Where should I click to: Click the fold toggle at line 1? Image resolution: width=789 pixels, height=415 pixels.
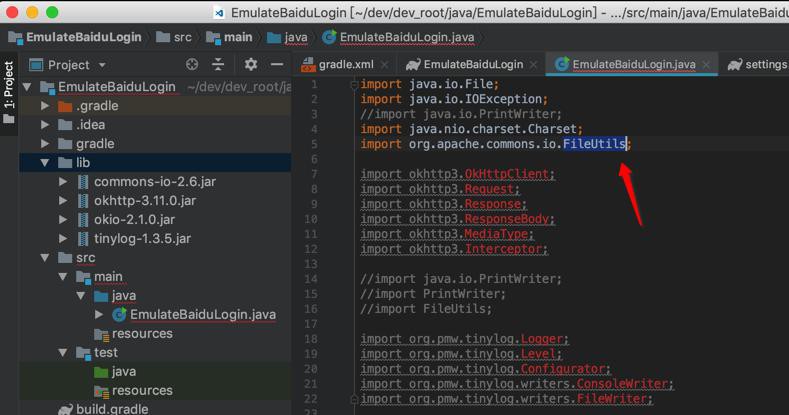354,85
